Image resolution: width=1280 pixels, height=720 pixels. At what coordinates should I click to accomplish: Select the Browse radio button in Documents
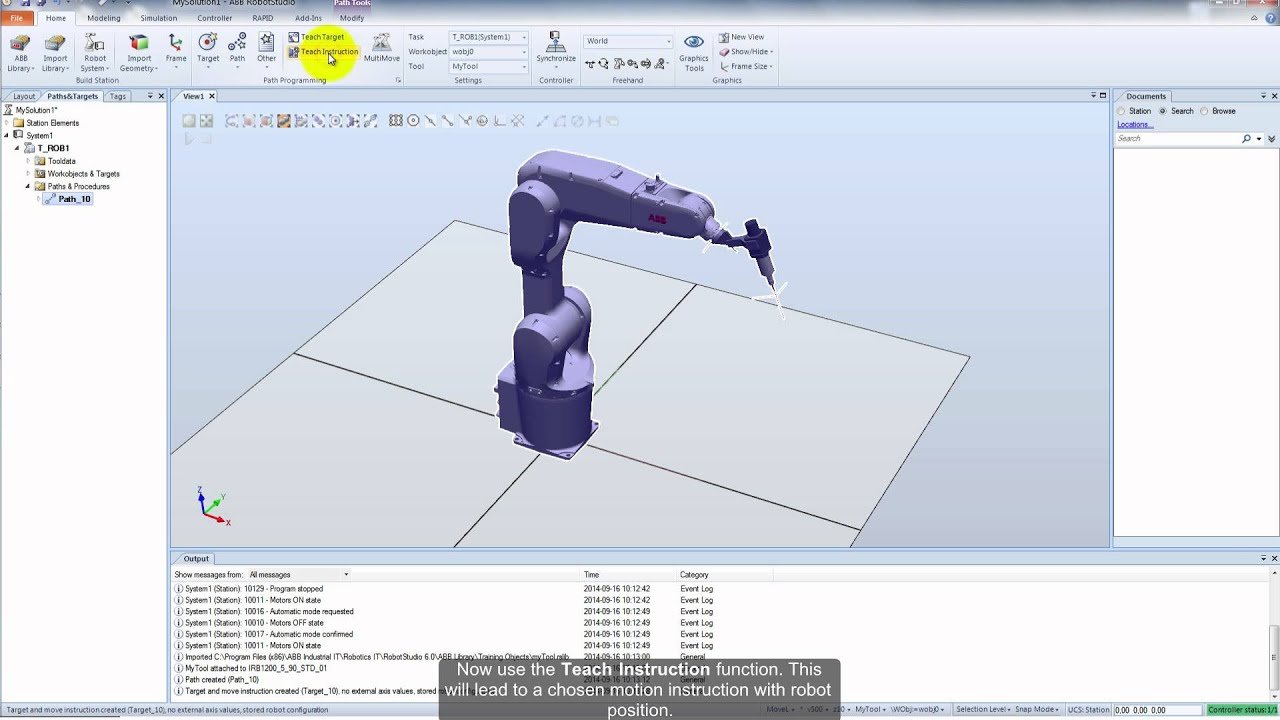[x=1204, y=111]
